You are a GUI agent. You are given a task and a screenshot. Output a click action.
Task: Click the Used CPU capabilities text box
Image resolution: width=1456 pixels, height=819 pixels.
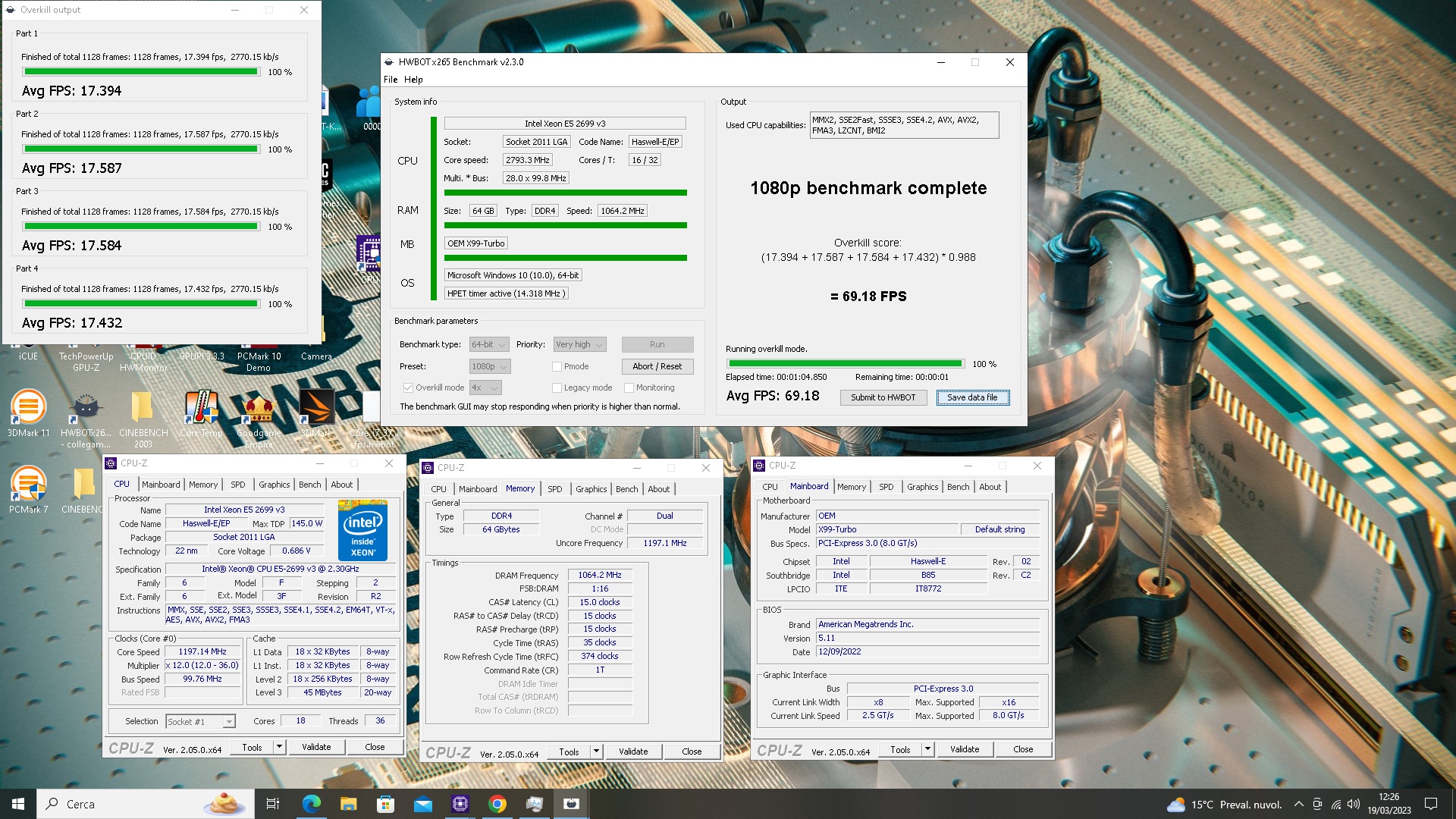click(x=904, y=125)
